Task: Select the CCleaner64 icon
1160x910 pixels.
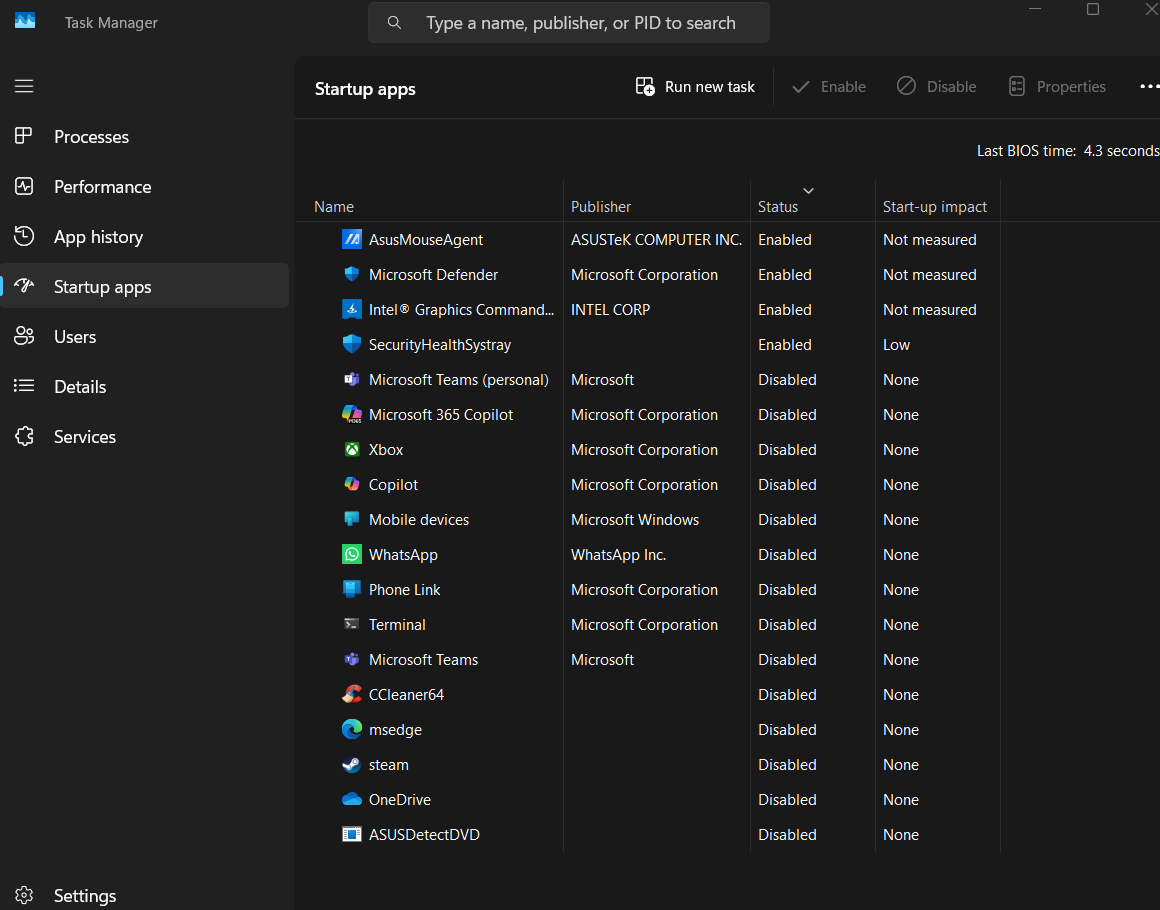Action: (351, 695)
